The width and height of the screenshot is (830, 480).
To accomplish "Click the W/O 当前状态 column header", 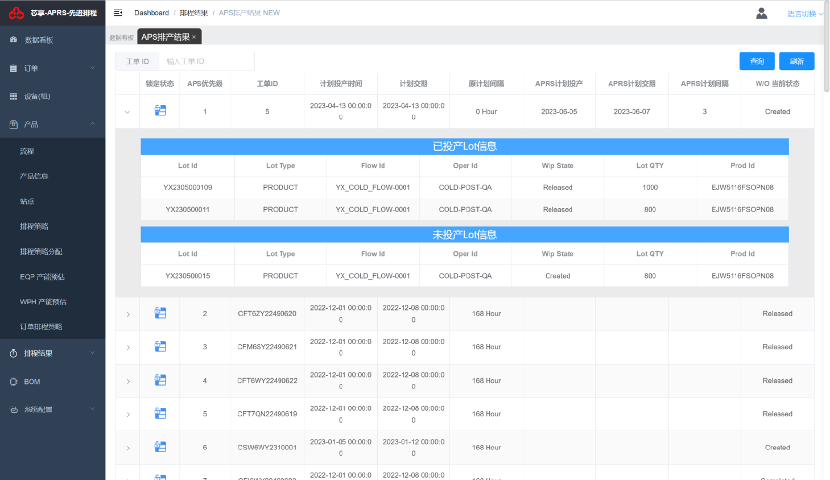I will click(x=777, y=84).
